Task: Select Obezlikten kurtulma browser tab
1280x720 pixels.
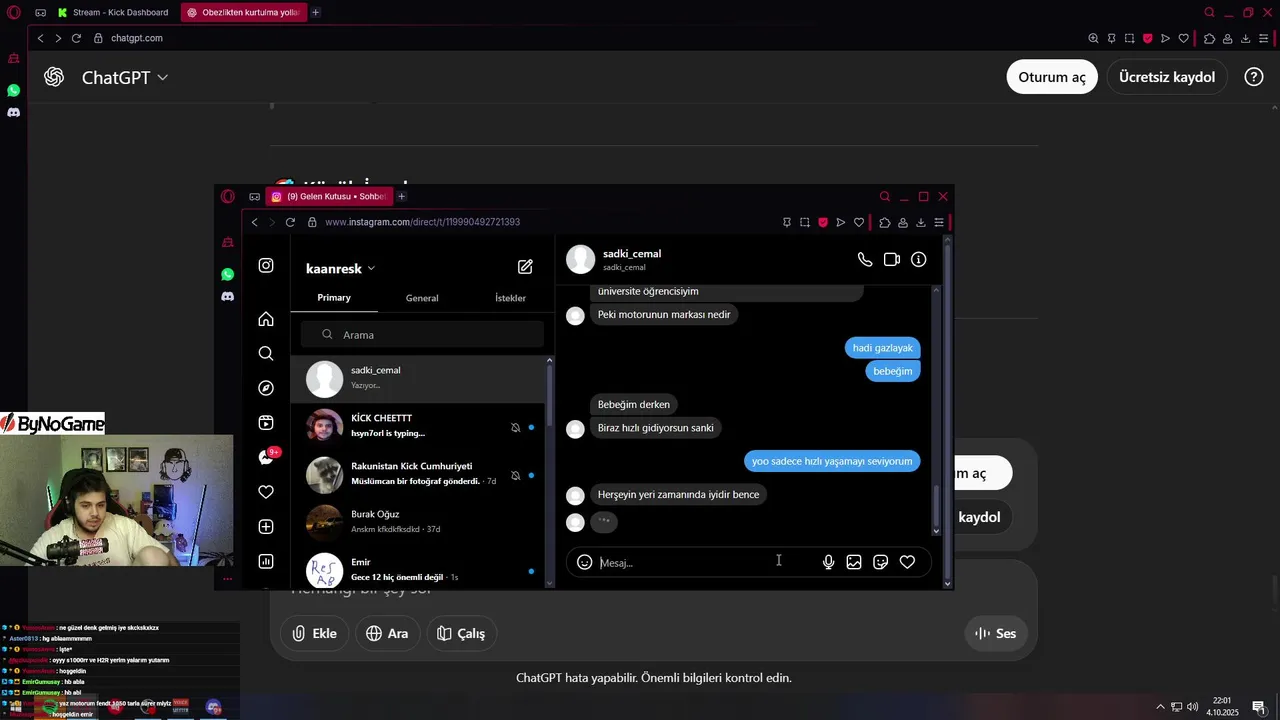Action: 244,12
